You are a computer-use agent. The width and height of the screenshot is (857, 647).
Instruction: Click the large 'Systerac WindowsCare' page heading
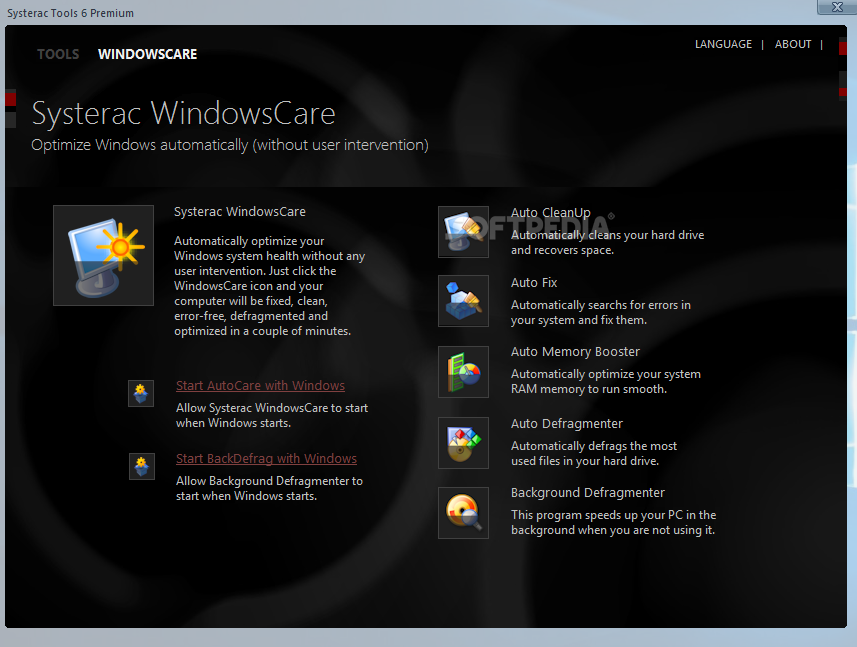(184, 114)
